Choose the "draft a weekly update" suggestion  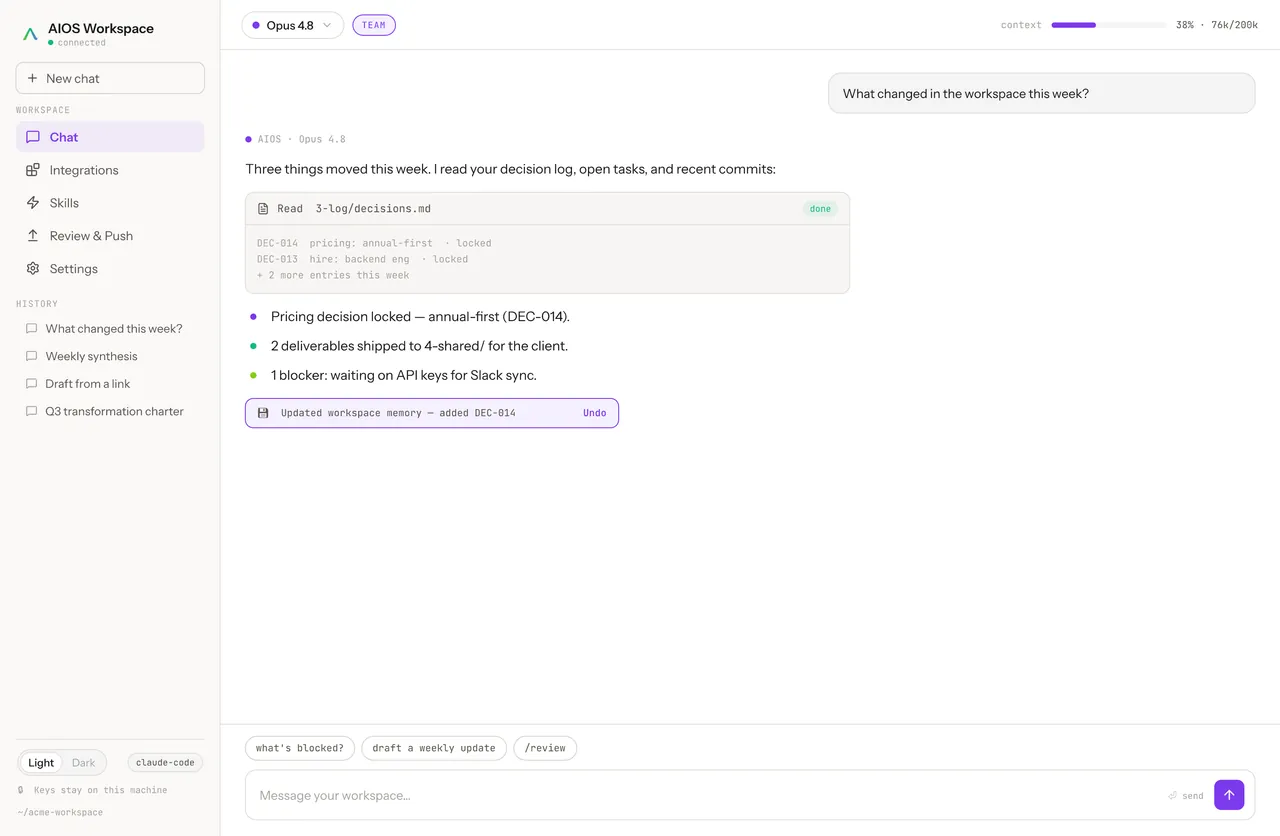pos(434,748)
